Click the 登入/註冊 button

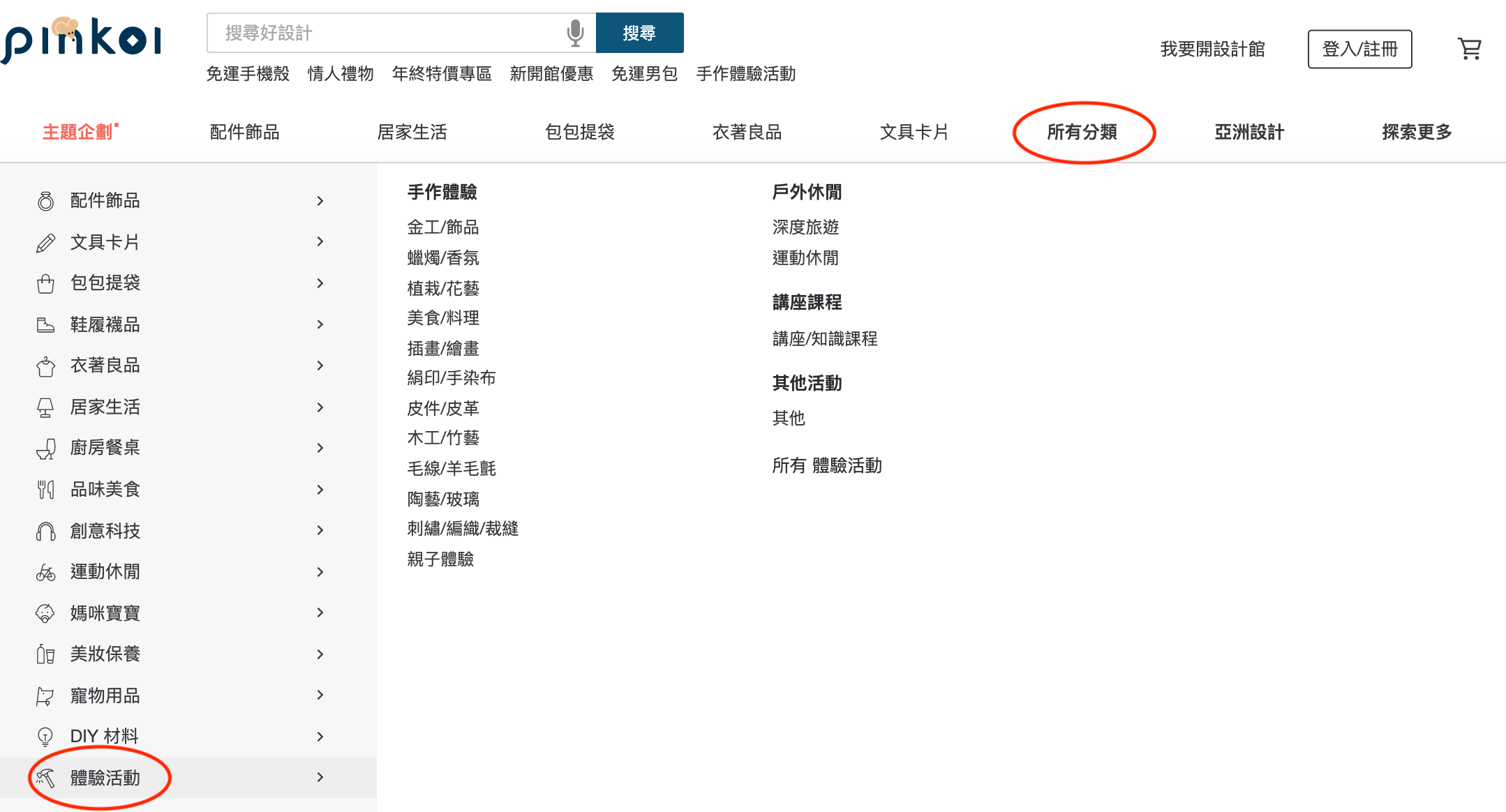click(1359, 49)
